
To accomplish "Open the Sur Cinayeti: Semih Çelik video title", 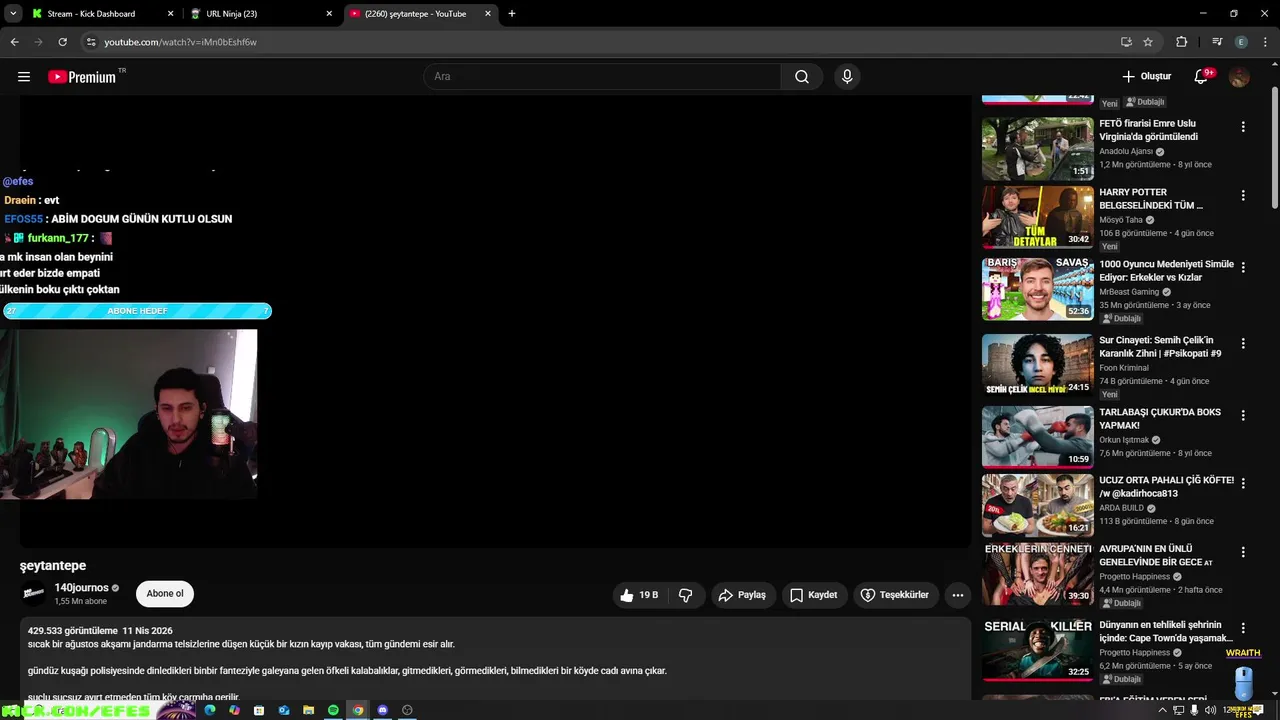I will 1160,347.
